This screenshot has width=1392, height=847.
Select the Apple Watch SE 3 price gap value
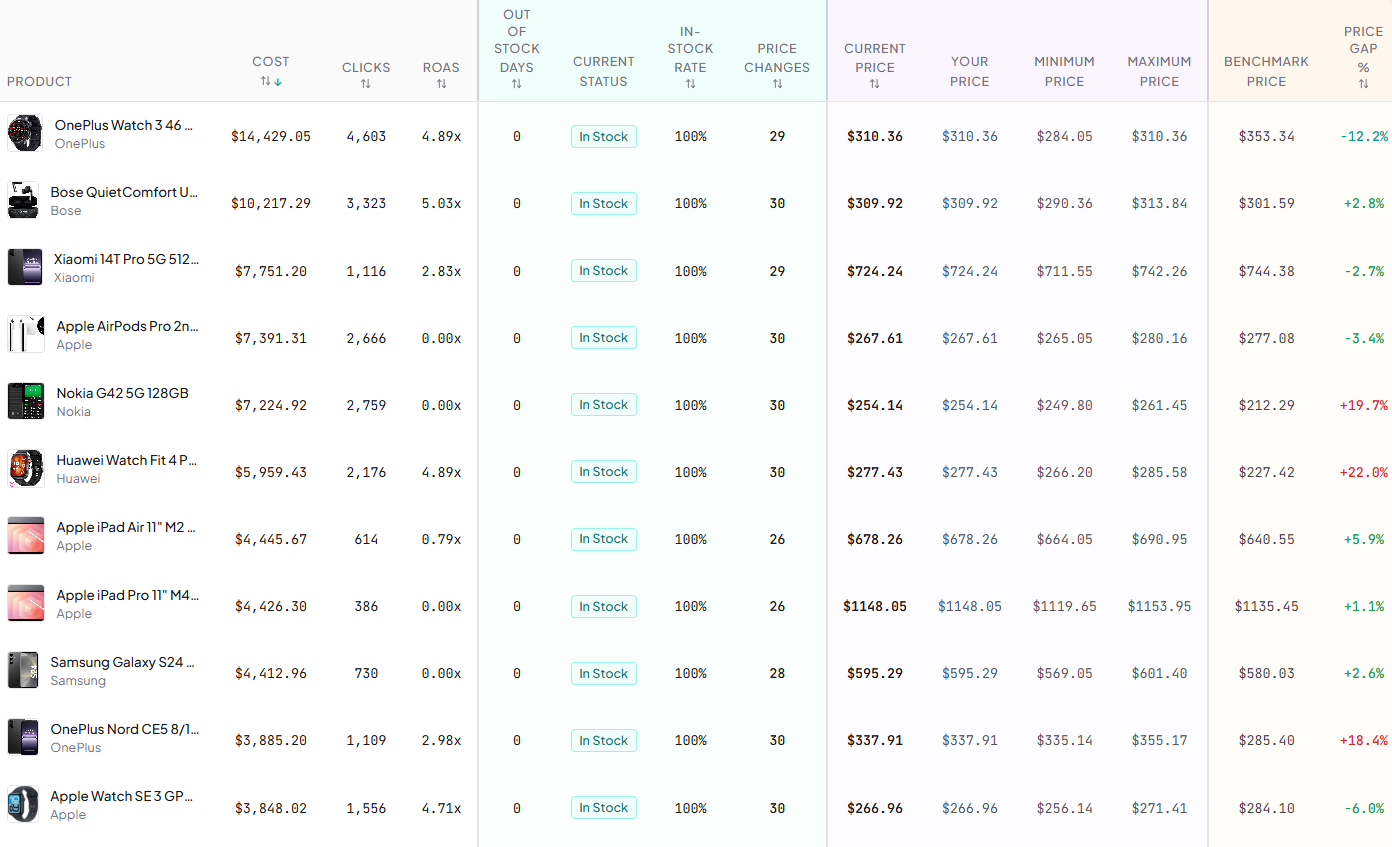click(x=1363, y=807)
